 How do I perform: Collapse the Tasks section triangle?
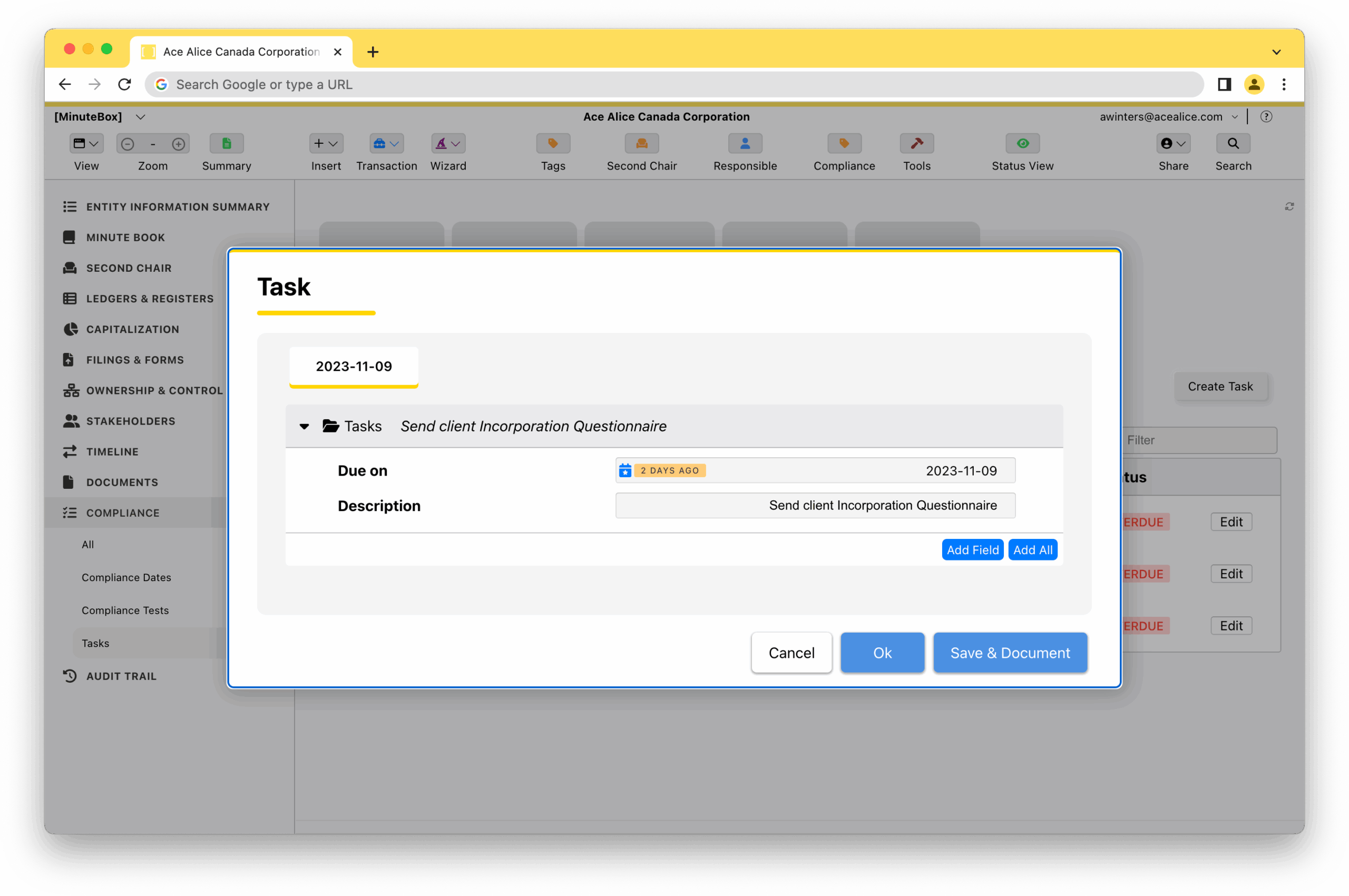(x=304, y=426)
